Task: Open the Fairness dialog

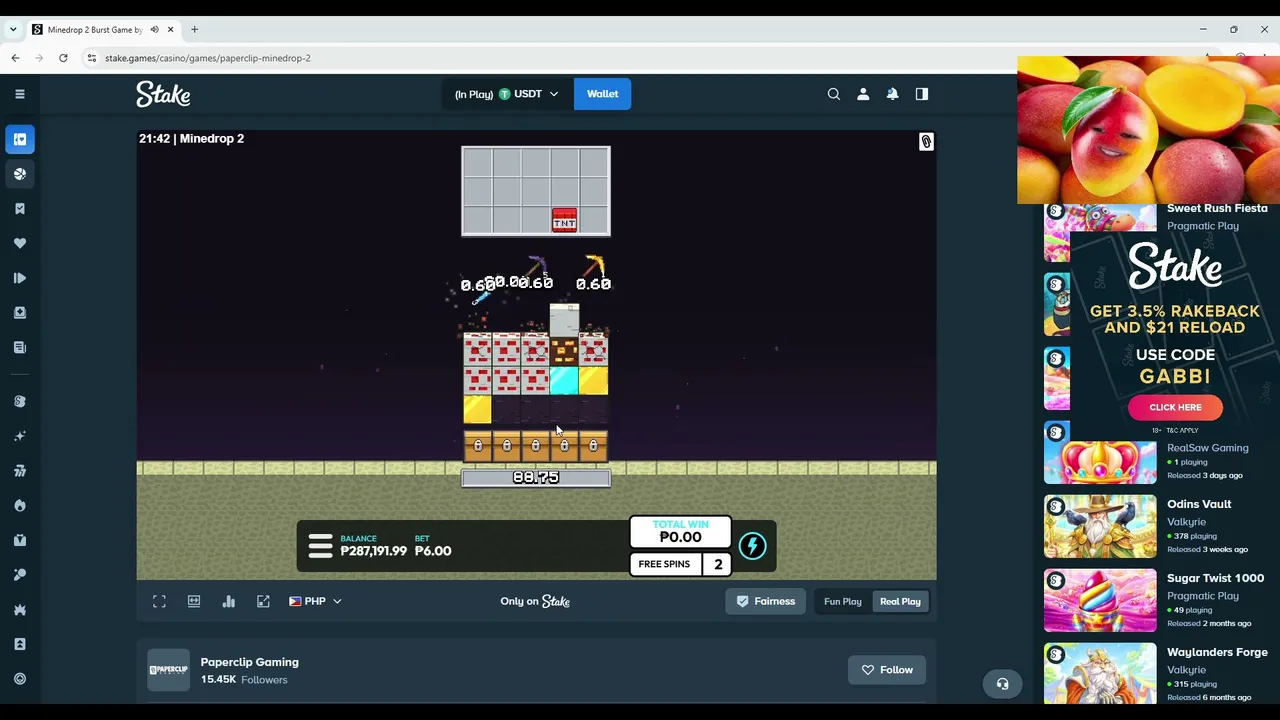Action: (766, 601)
